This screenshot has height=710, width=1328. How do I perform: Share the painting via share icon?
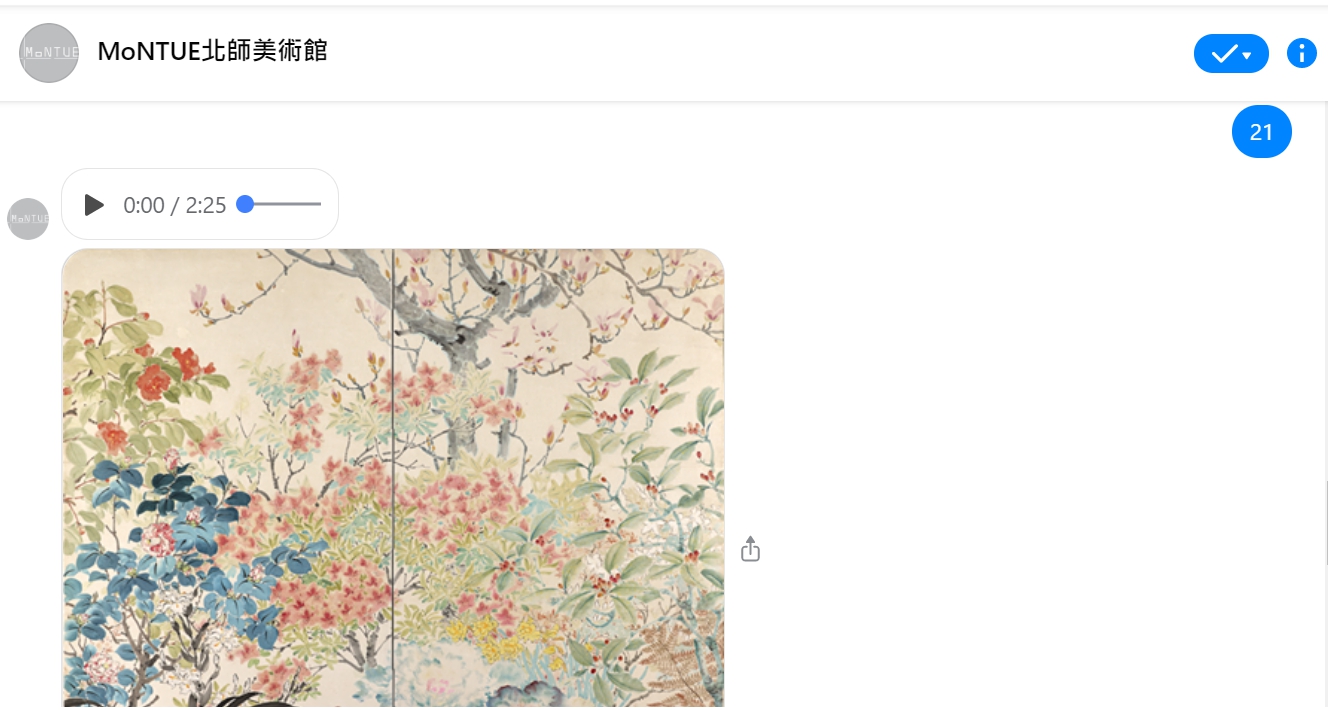tap(751, 549)
